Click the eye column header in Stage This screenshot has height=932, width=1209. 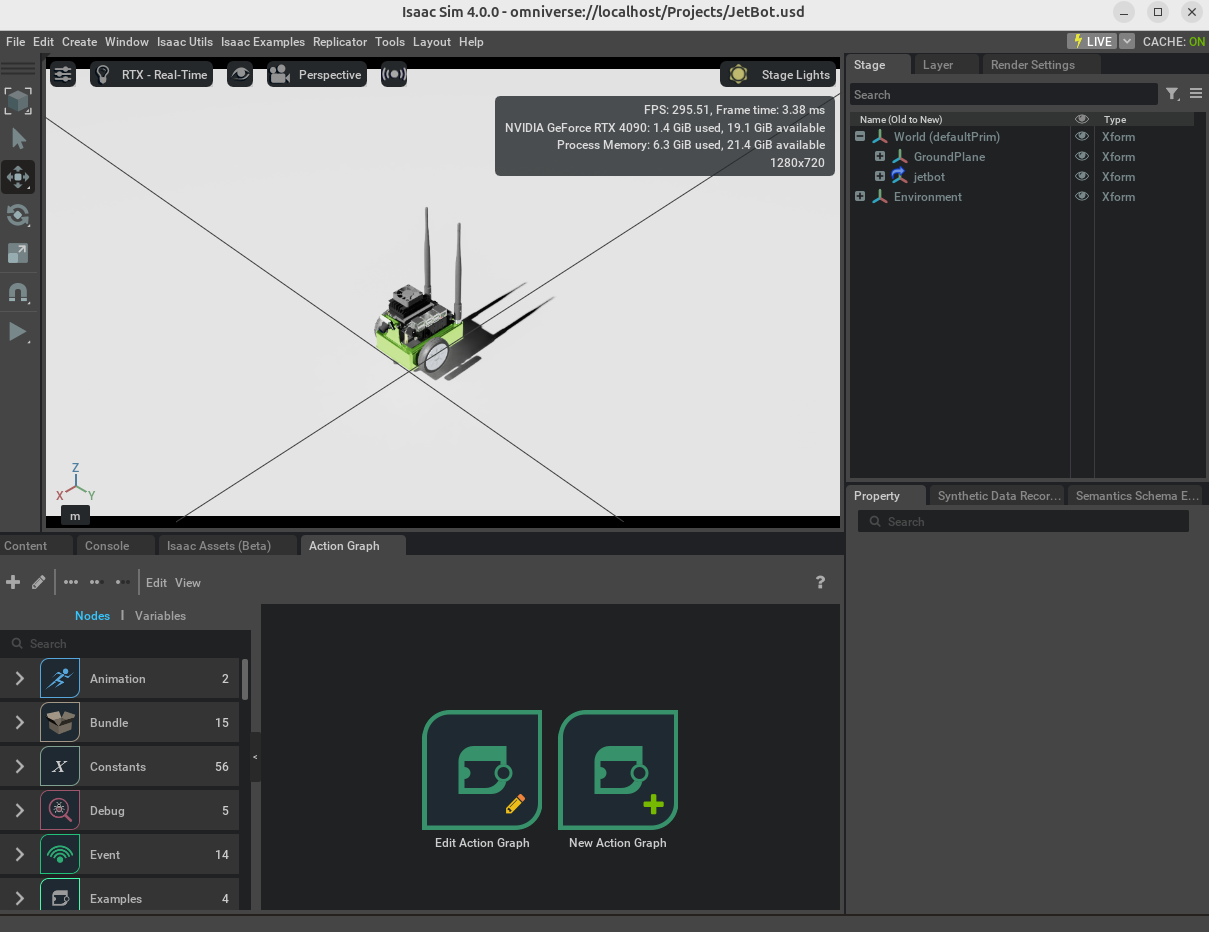click(1081, 119)
